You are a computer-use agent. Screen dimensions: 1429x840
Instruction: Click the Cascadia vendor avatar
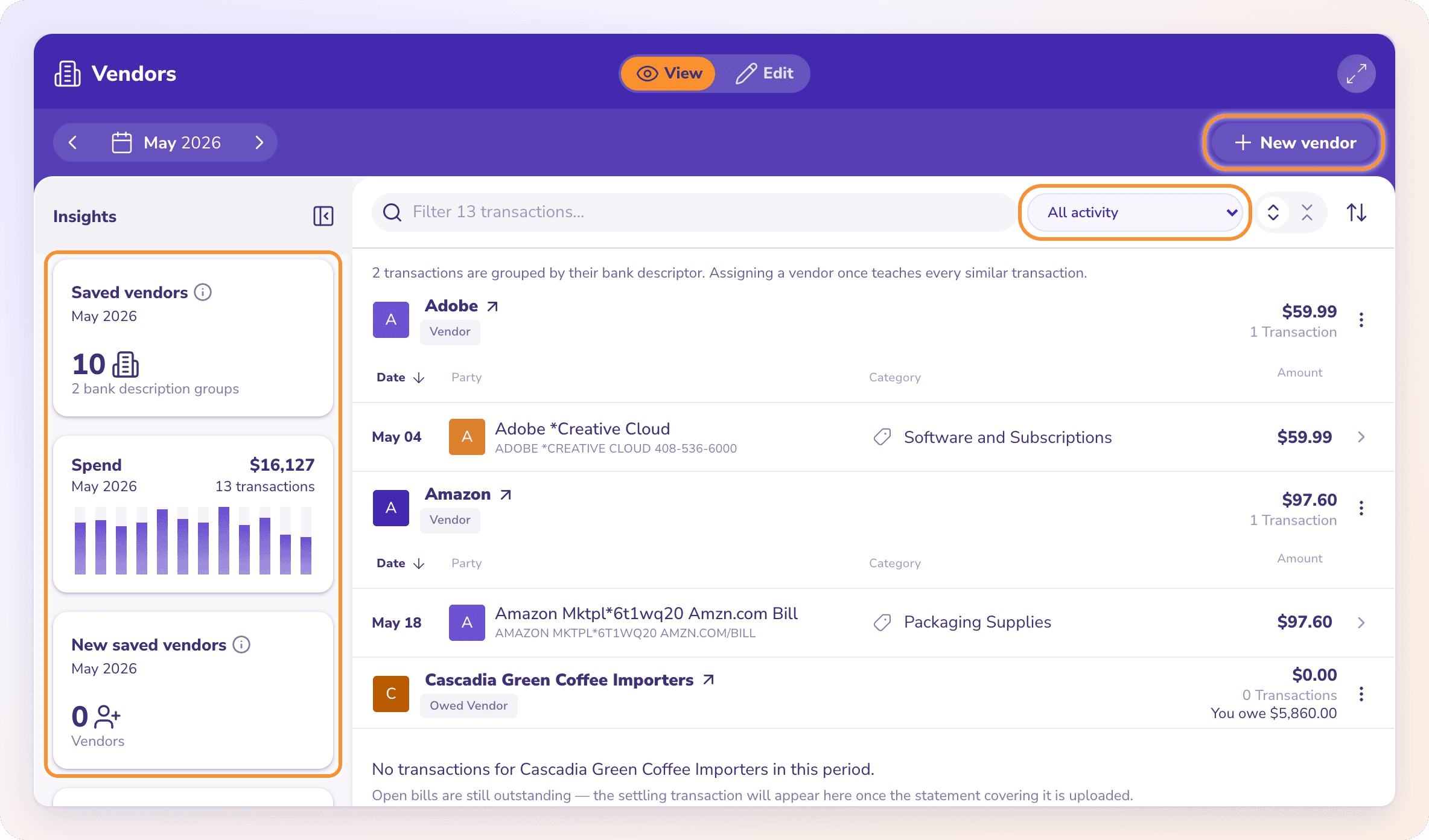click(x=391, y=694)
